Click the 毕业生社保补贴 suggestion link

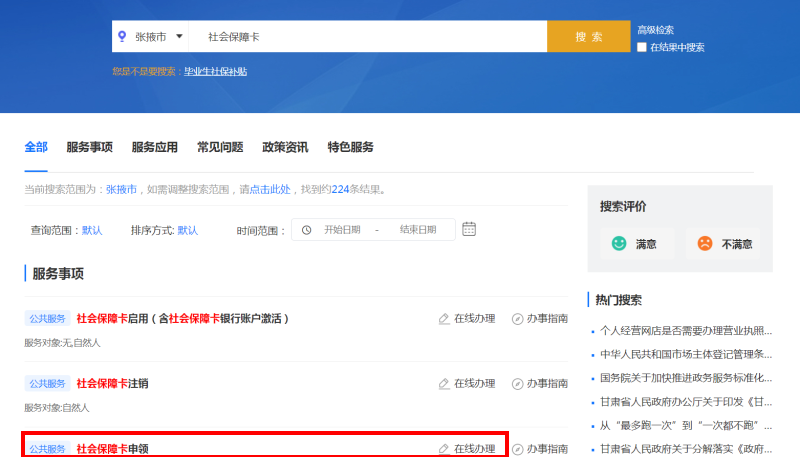click(215, 71)
